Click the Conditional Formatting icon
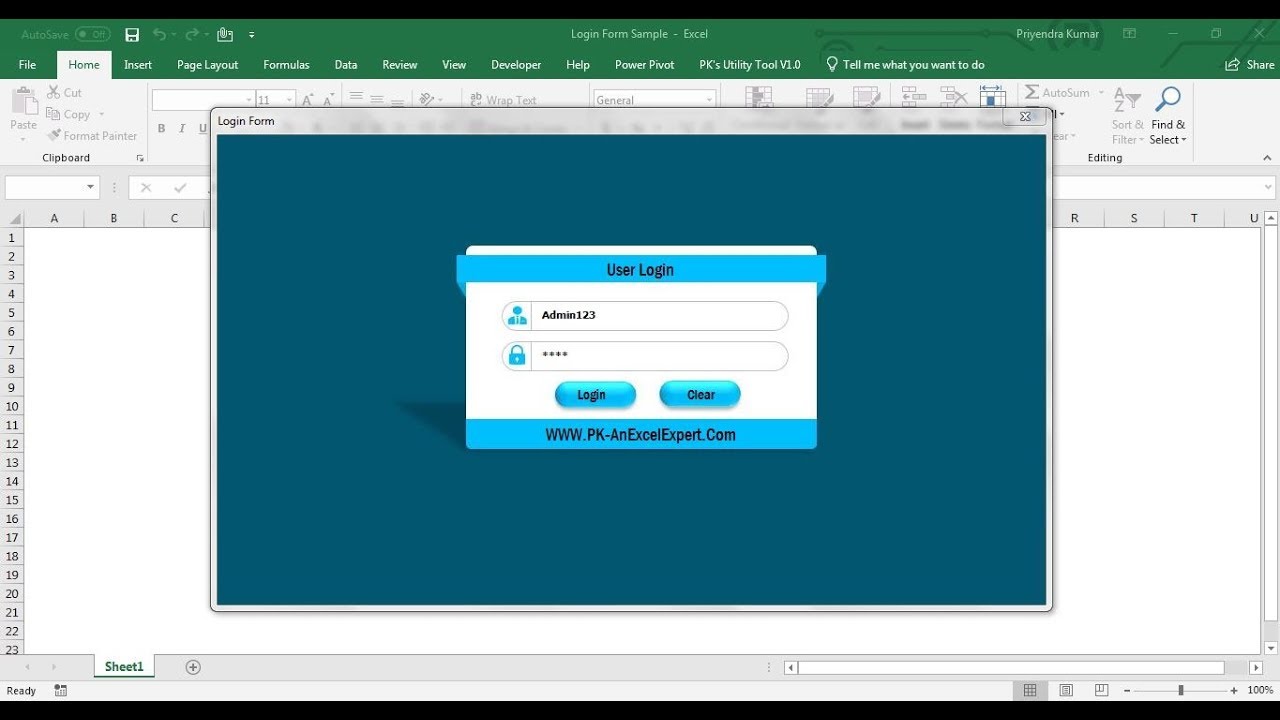The height and width of the screenshot is (720, 1280). coord(760,99)
